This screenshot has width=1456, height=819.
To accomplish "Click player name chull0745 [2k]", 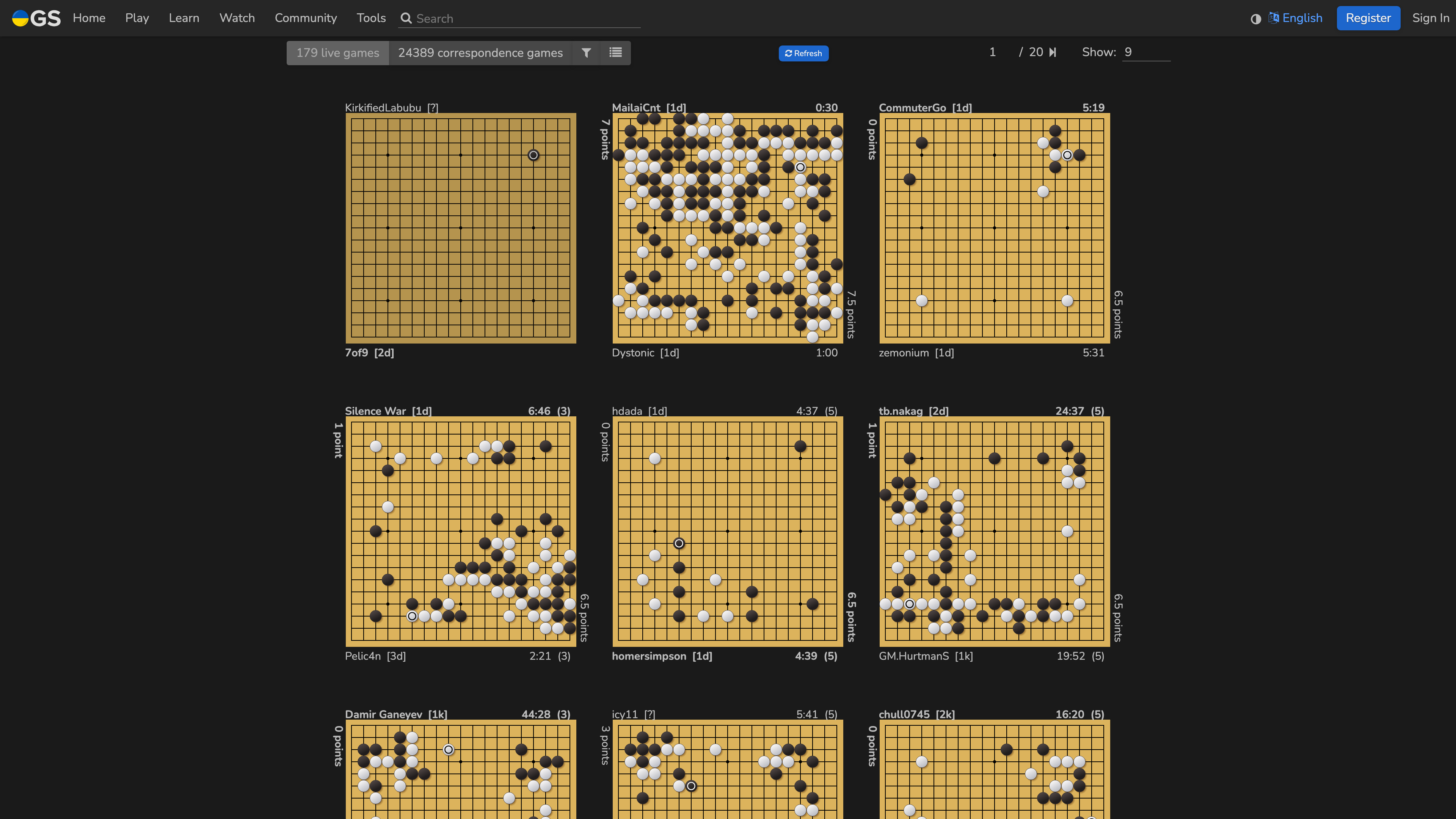I will (917, 714).
